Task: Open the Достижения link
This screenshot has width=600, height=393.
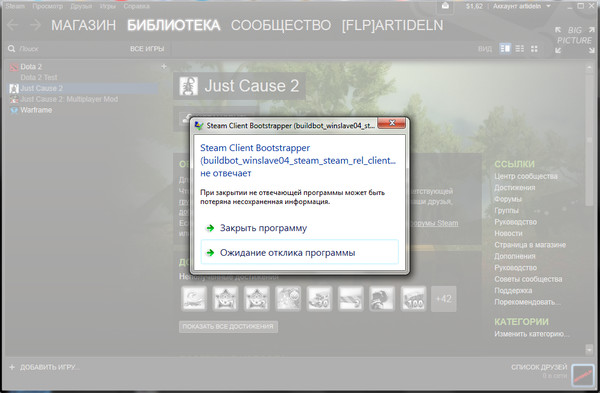Action: click(x=514, y=188)
